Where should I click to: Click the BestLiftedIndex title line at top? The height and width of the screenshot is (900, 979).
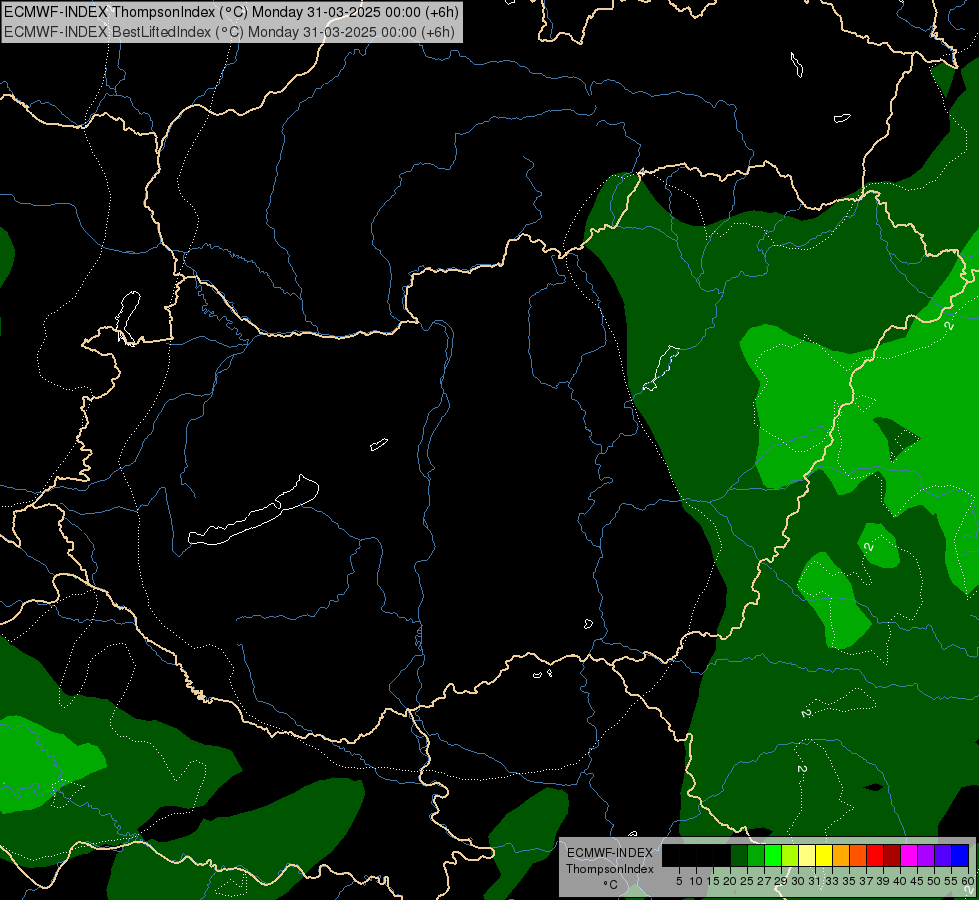tap(229, 32)
